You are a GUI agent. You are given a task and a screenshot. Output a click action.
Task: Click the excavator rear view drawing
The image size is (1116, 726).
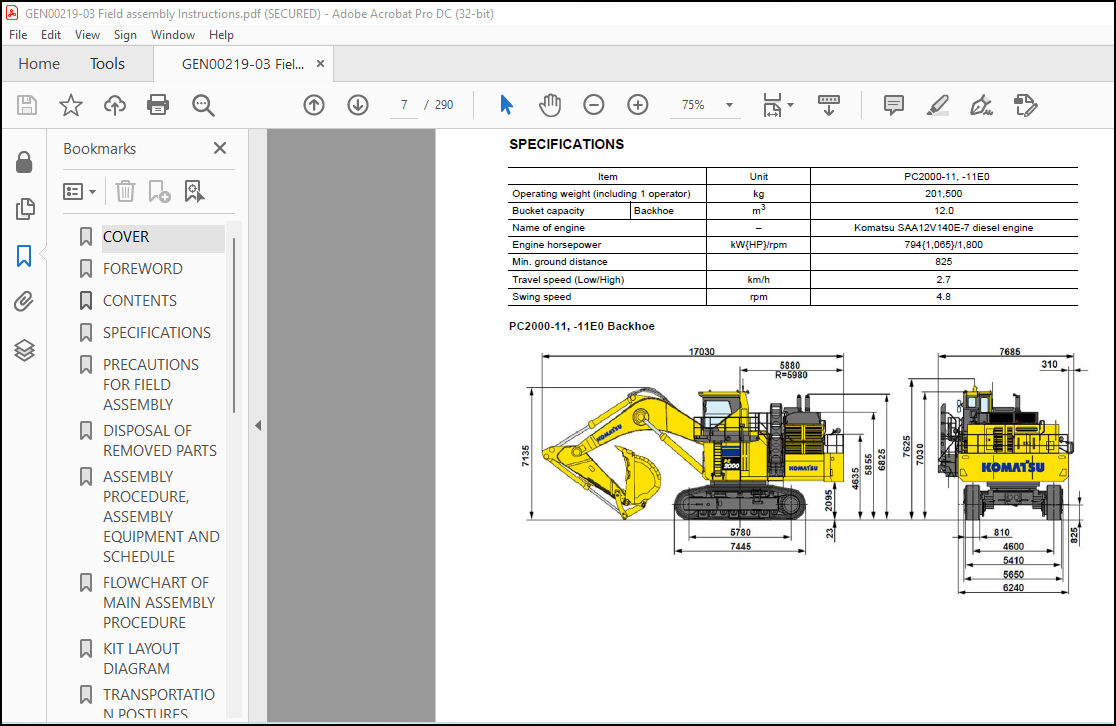click(1006, 453)
